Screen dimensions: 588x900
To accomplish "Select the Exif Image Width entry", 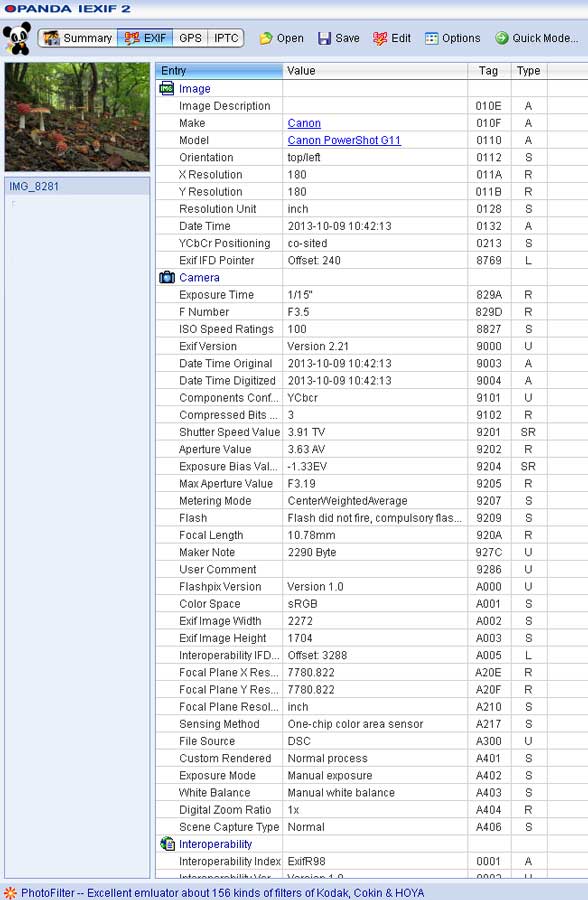I will tap(220, 621).
